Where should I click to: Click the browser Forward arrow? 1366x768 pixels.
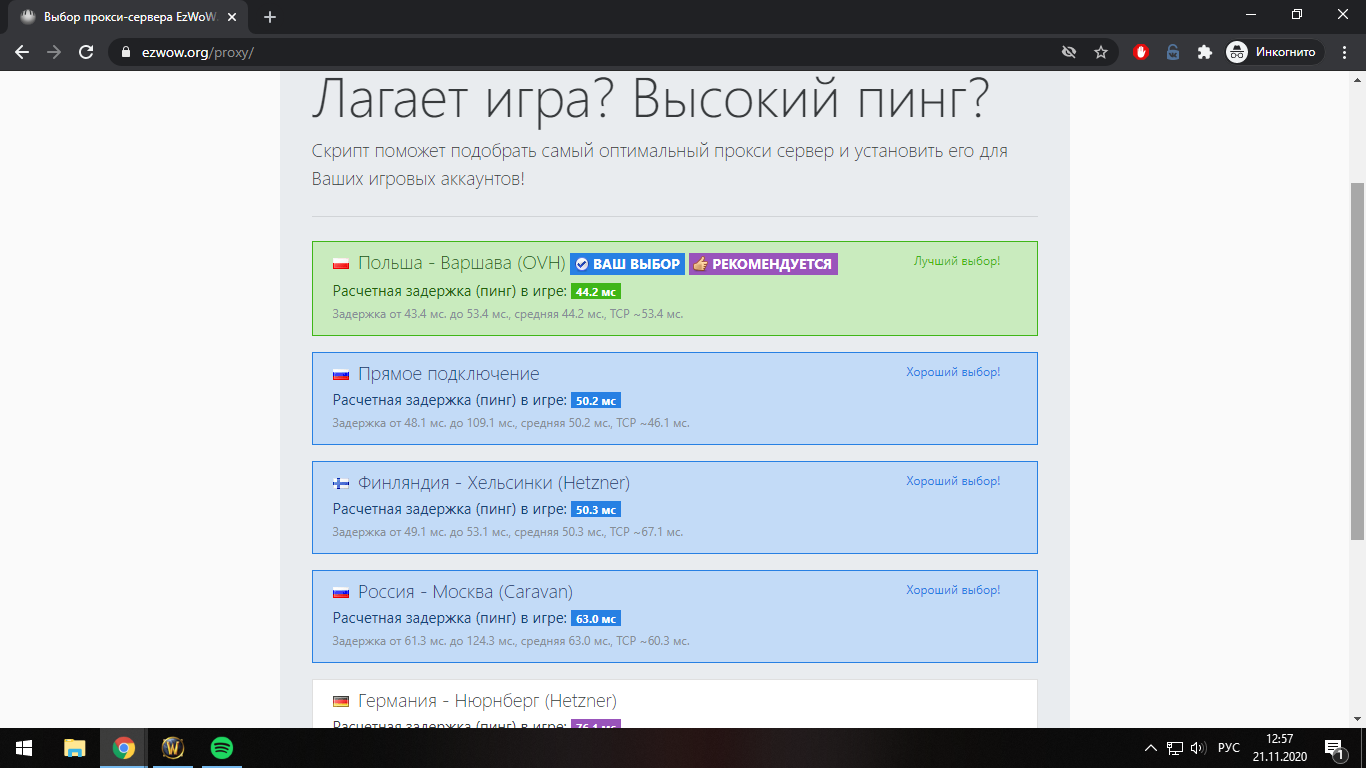click(54, 52)
